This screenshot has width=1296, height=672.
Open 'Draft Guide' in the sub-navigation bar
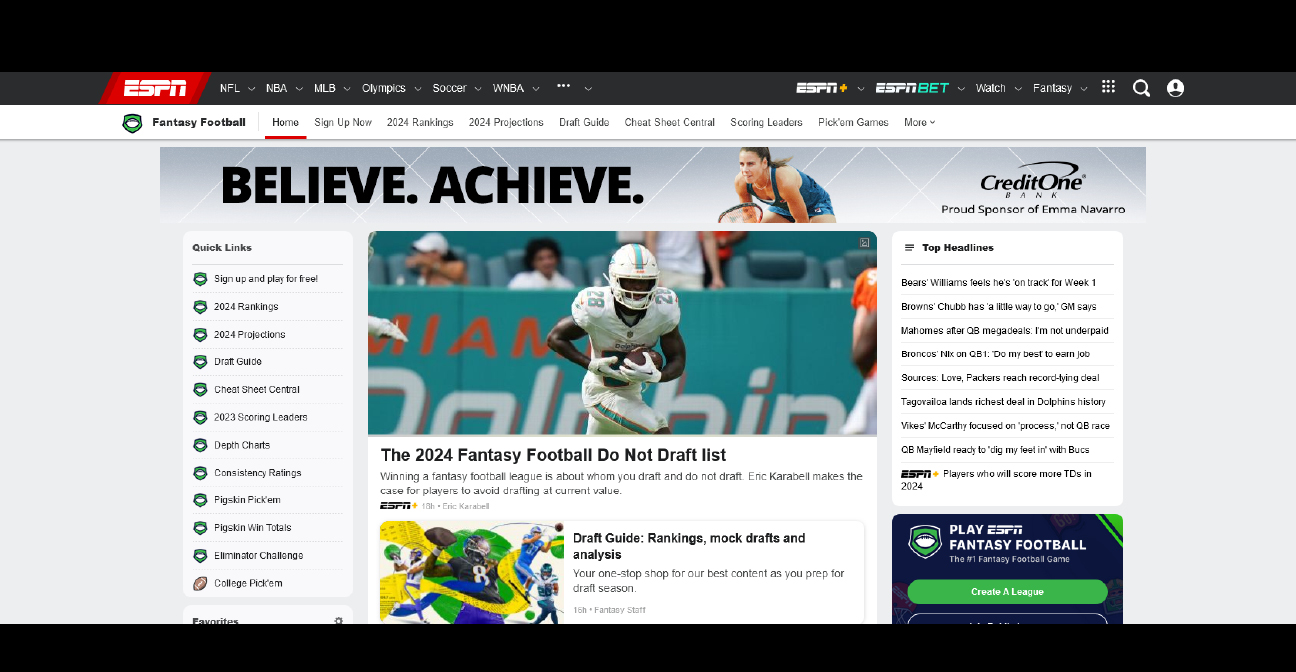[x=584, y=123]
